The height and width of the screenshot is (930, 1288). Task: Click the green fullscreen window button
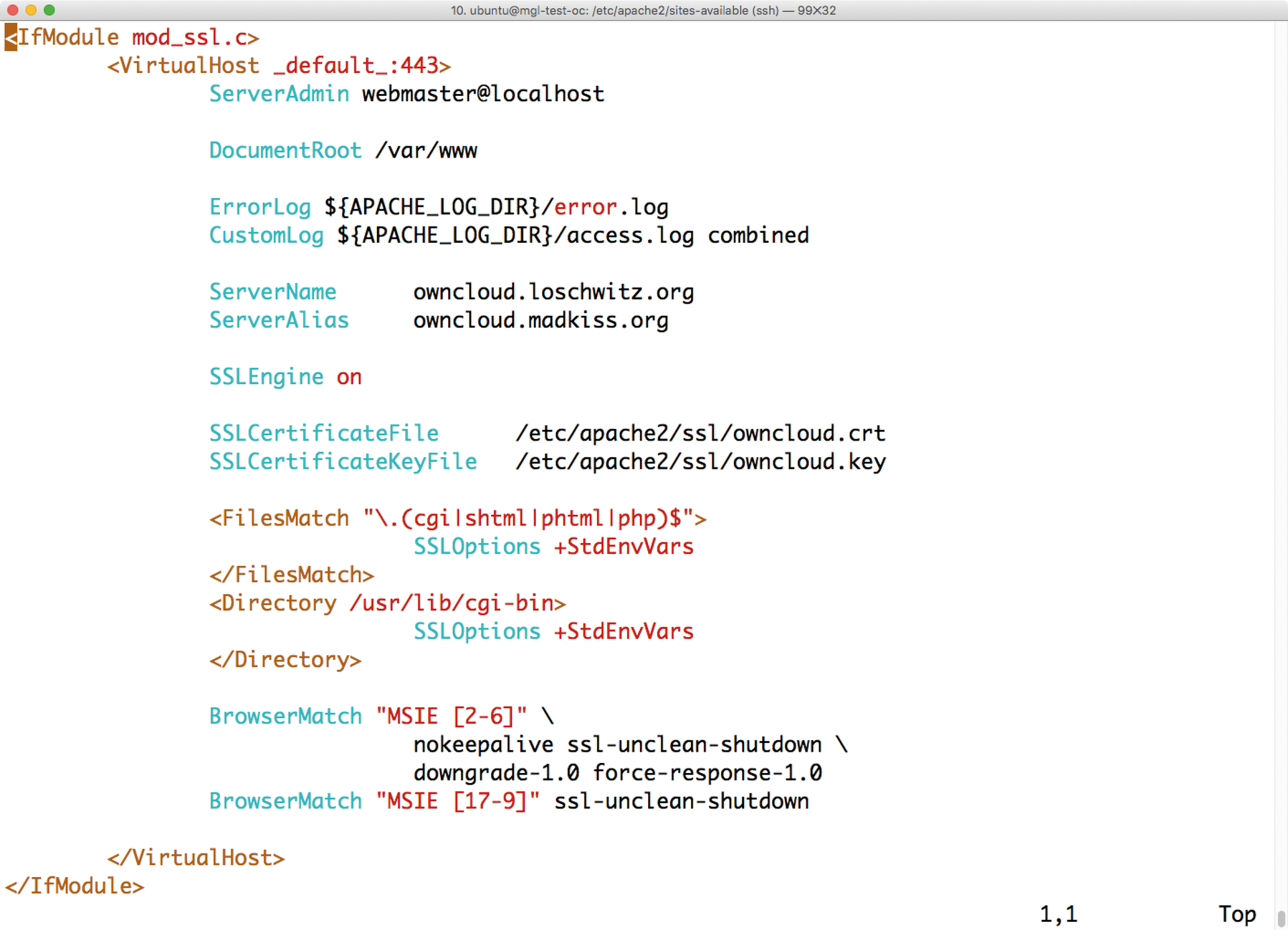(x=49, y=10)
